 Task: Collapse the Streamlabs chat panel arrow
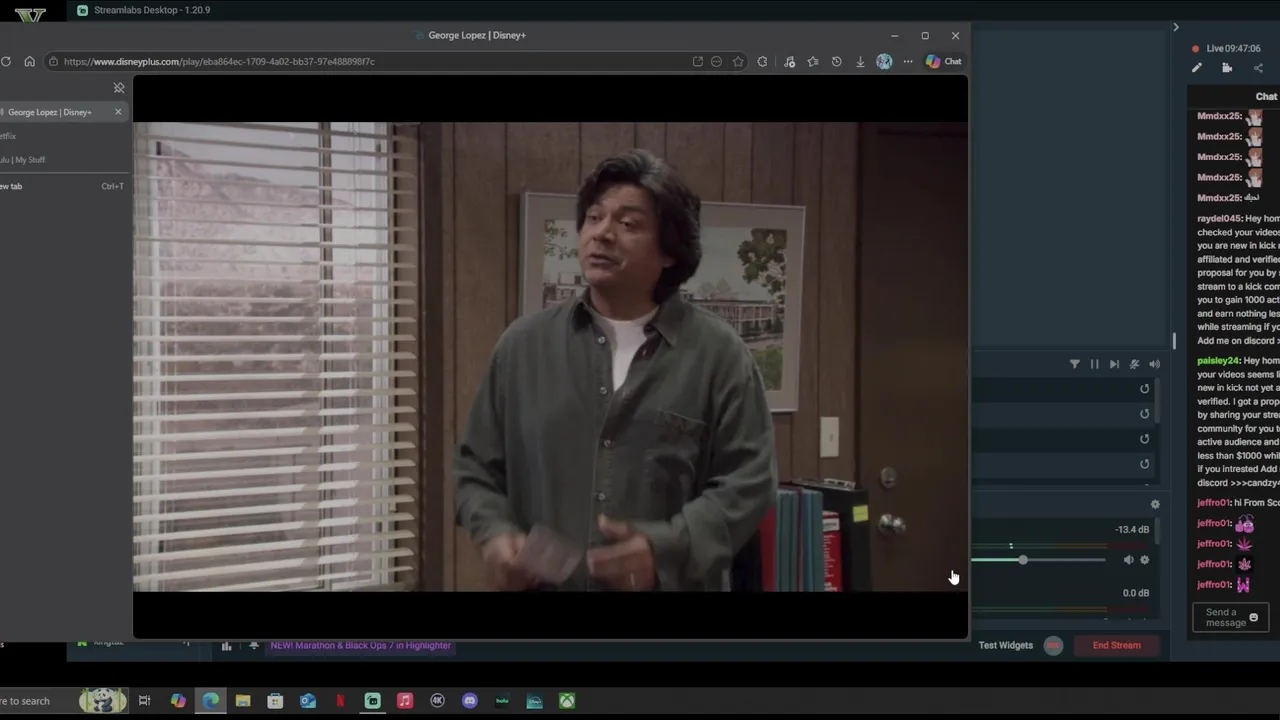pyautogui.click(x=1176, y=27)
